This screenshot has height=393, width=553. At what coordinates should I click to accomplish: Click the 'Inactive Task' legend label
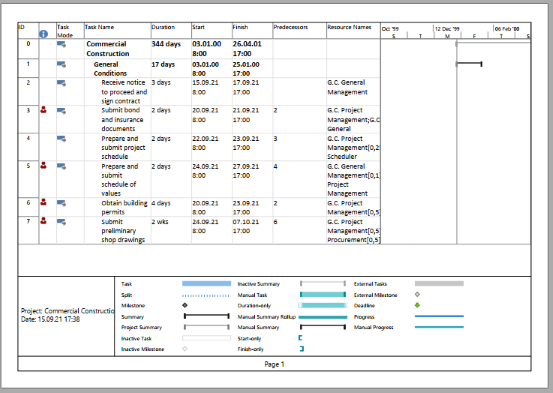pyautogui.click(x=136, y=338)
